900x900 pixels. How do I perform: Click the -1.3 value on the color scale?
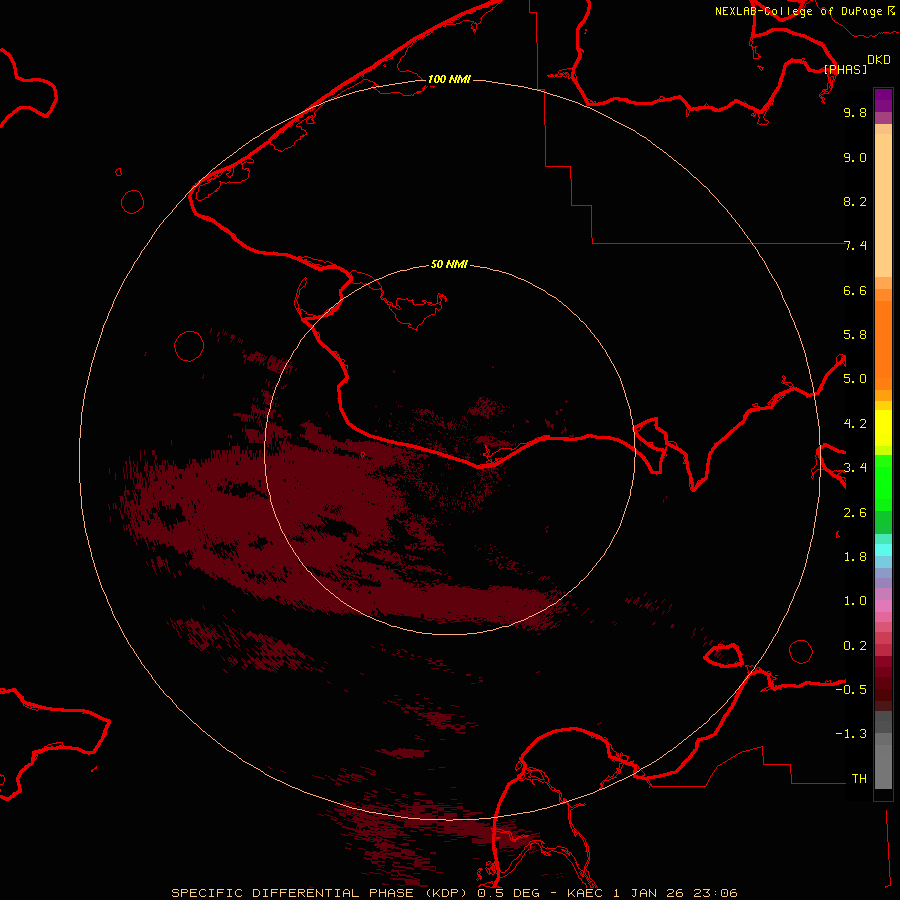pos(851,734)
